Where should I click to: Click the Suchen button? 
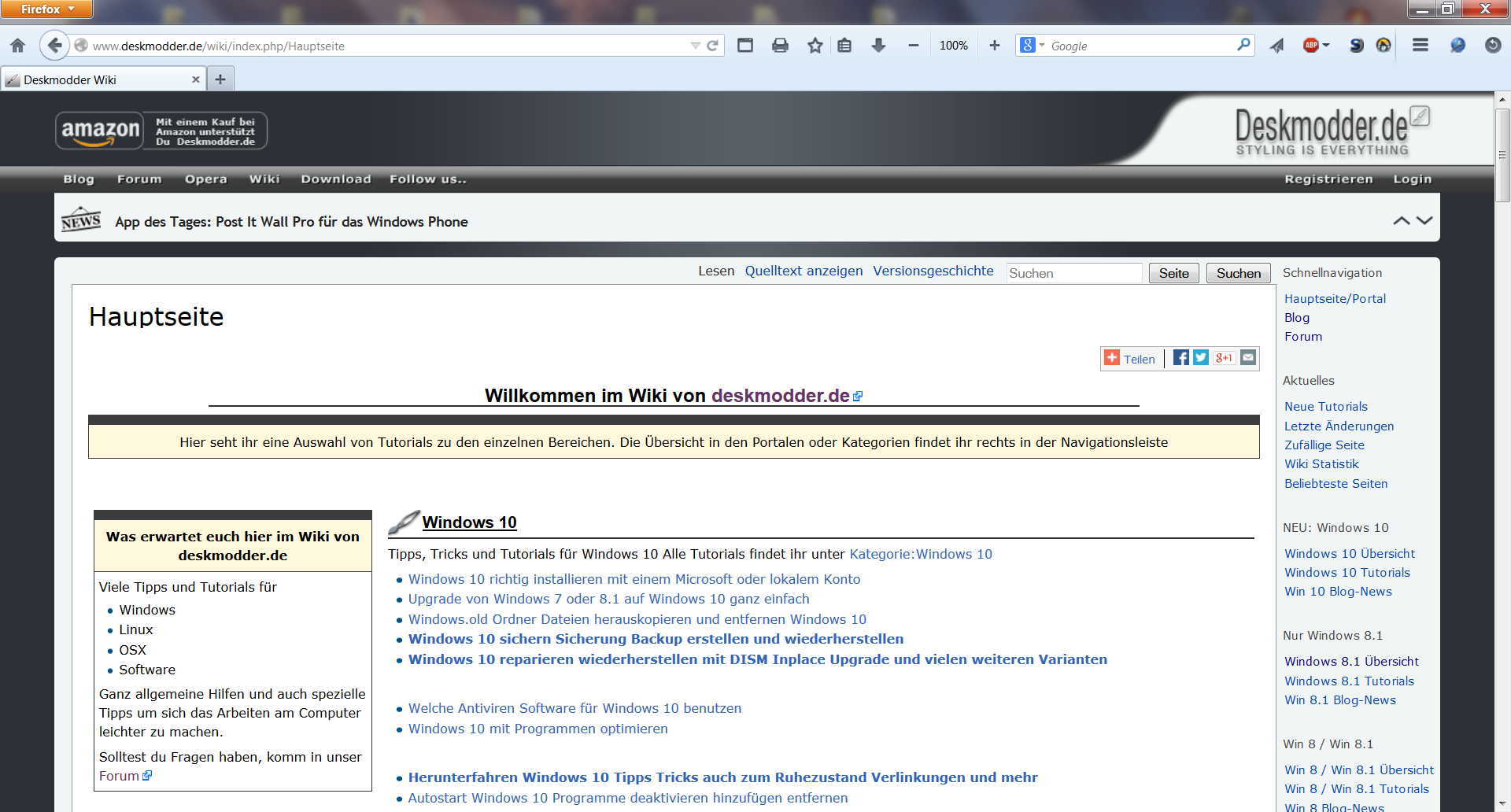[1239, 273]
